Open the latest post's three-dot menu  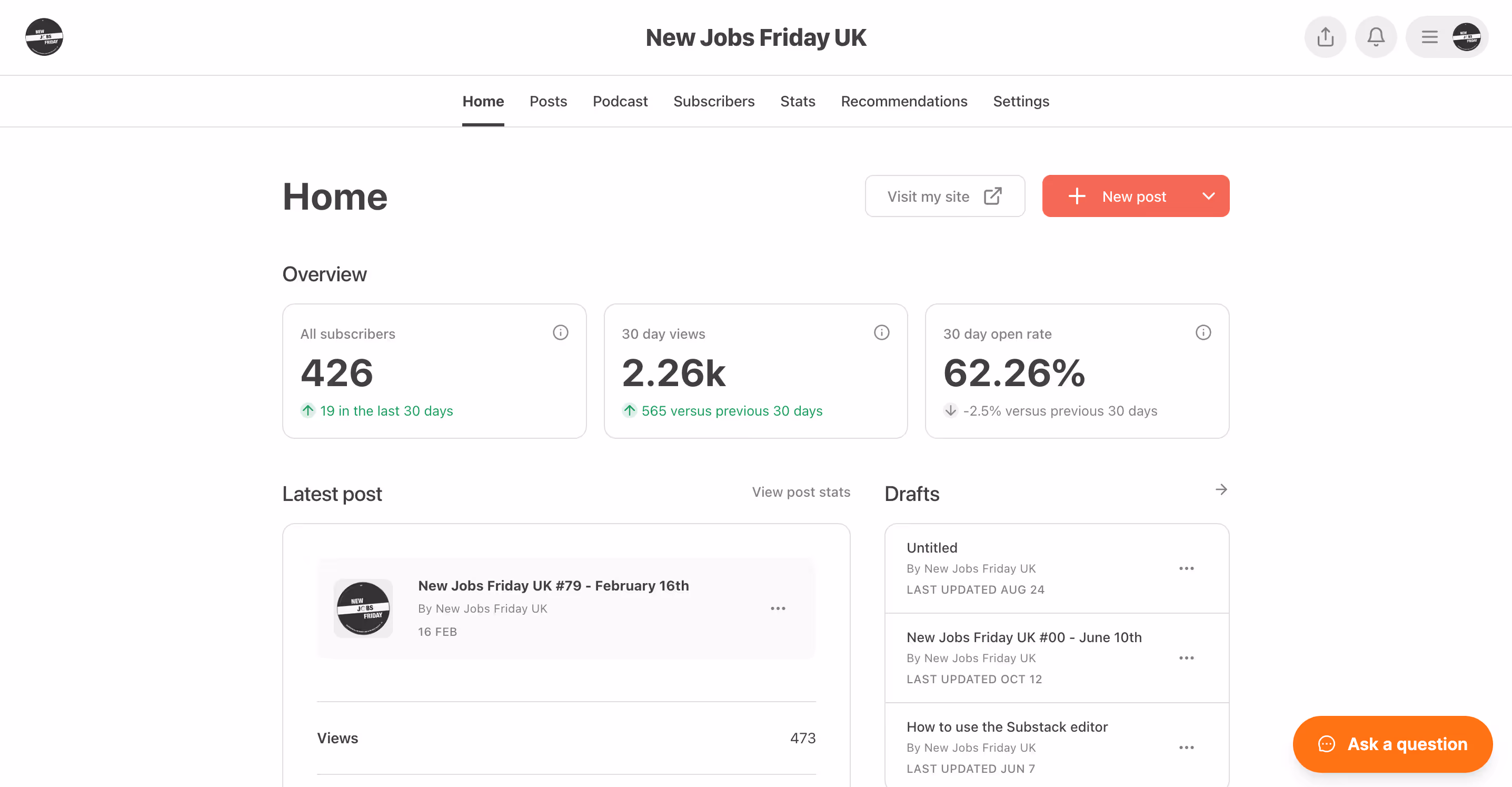[778, 608]
